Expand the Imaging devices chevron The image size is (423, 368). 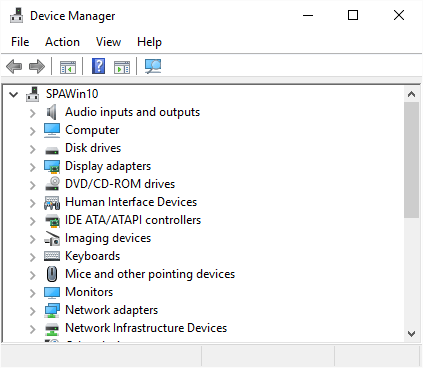click(x=32, y=239)
